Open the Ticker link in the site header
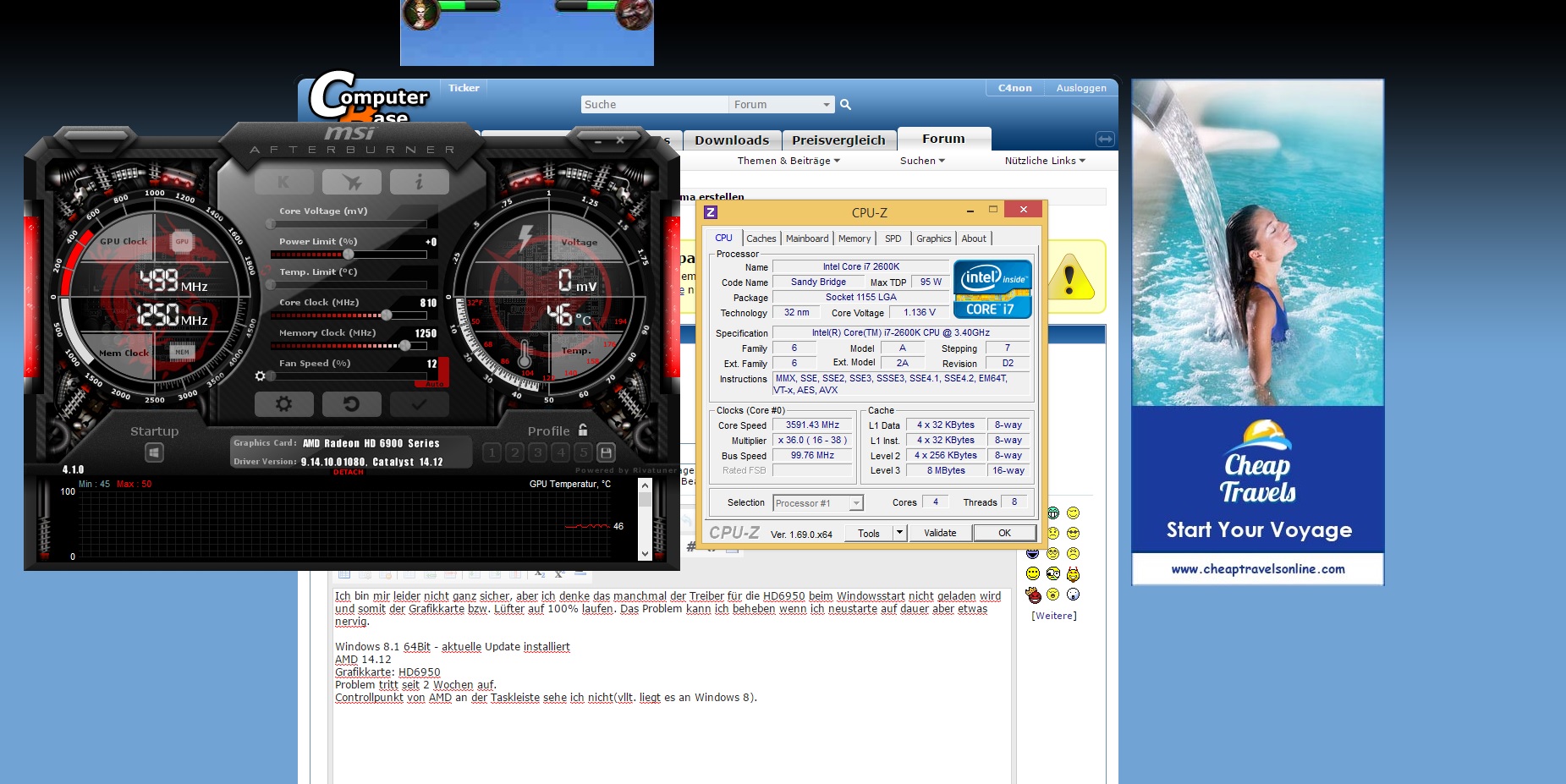 (464, 88)
